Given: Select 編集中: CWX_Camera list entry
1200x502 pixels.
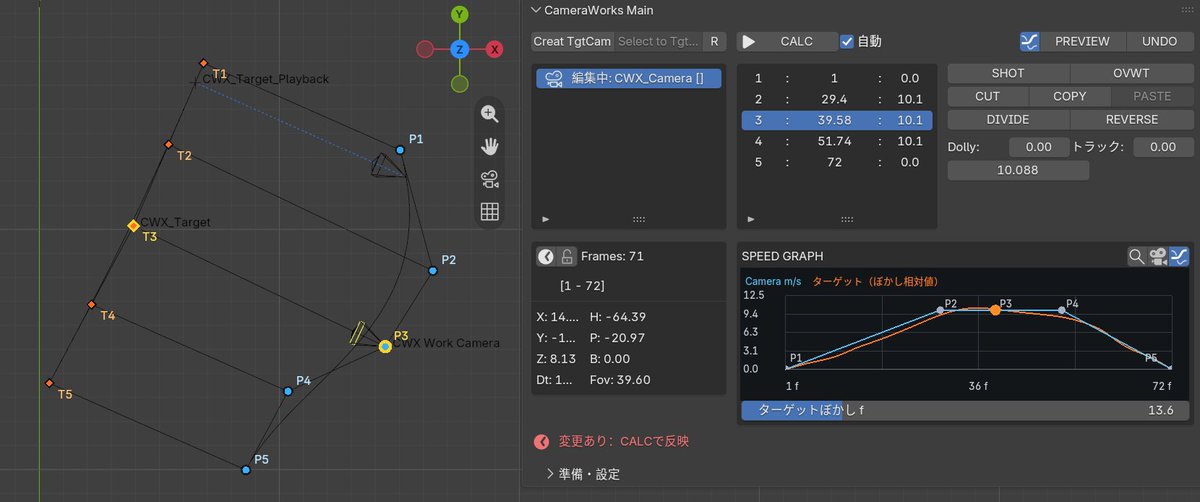Looking at the screenshot, I should [x=629, y=78].
